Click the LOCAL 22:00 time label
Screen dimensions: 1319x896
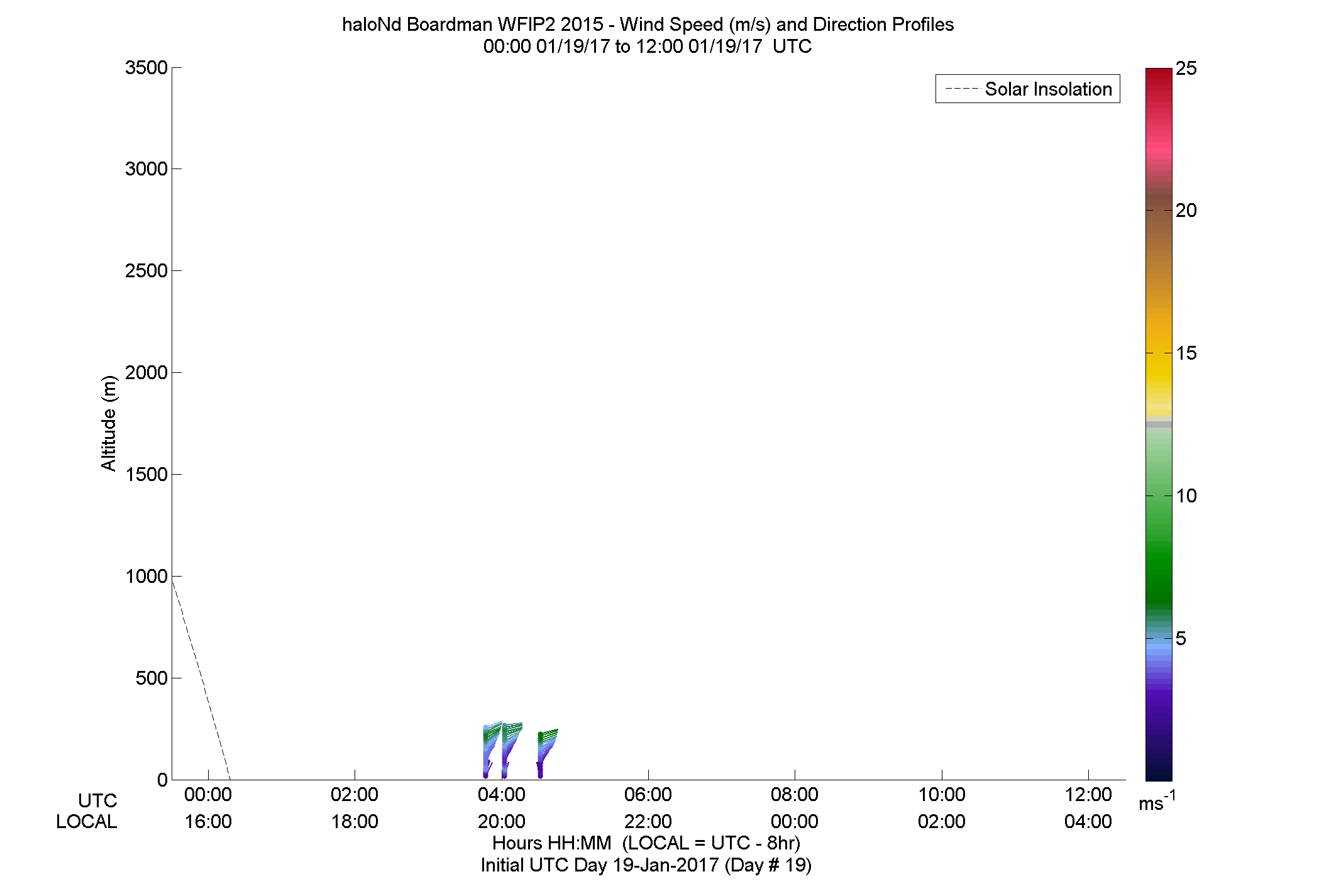coord(648,822)
